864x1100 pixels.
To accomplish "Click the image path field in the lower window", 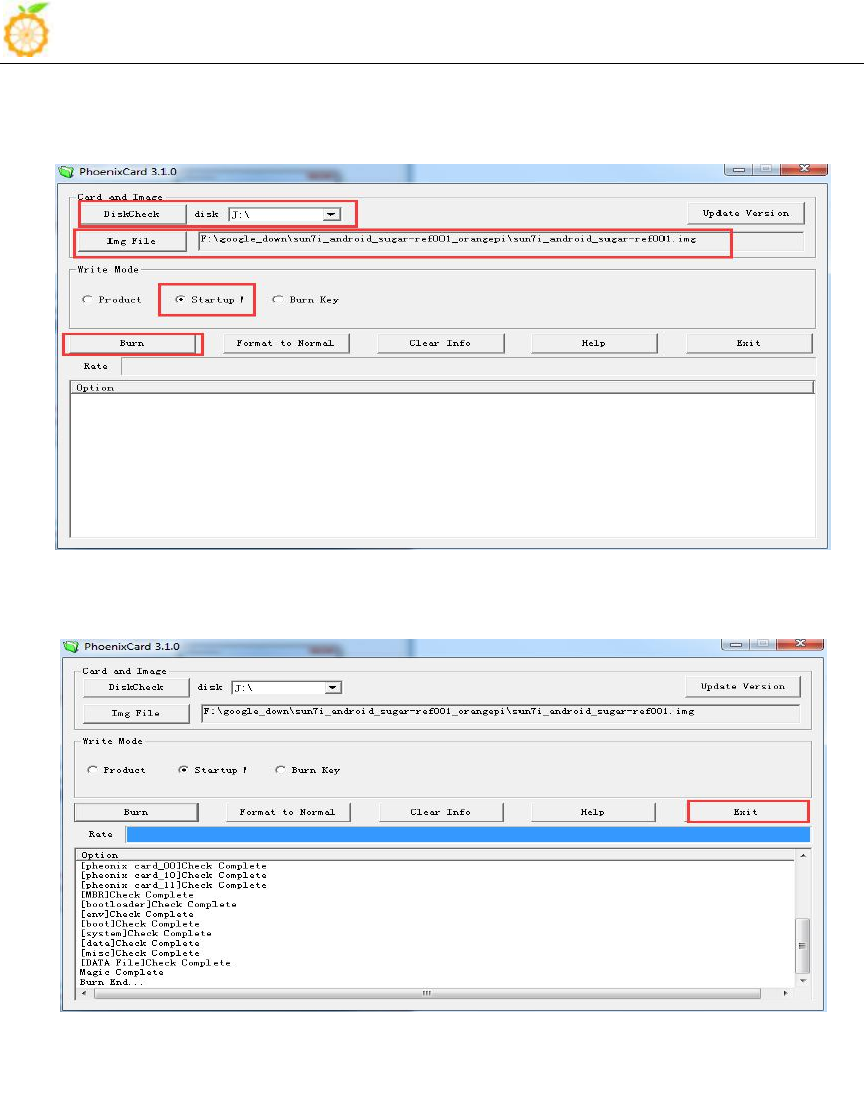I will click(x=500, y=713).
